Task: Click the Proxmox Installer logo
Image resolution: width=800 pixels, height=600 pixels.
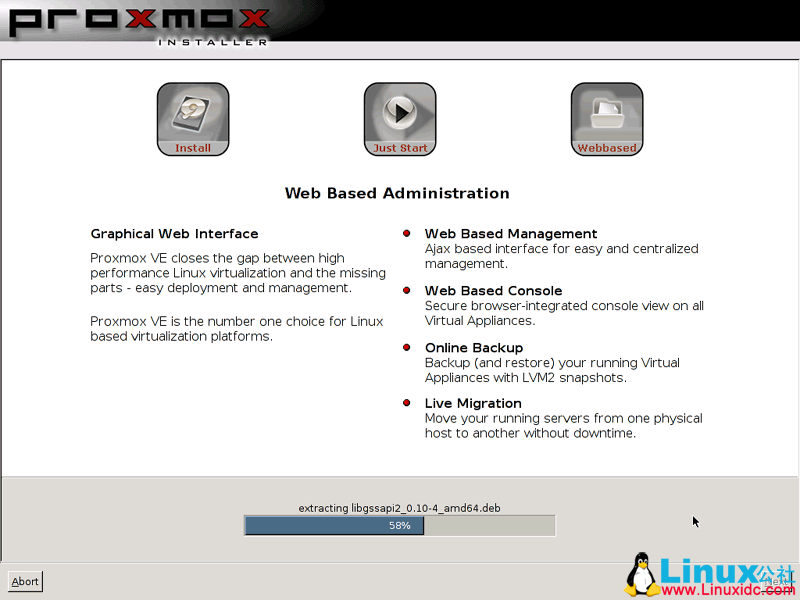Action: point(139,27)
